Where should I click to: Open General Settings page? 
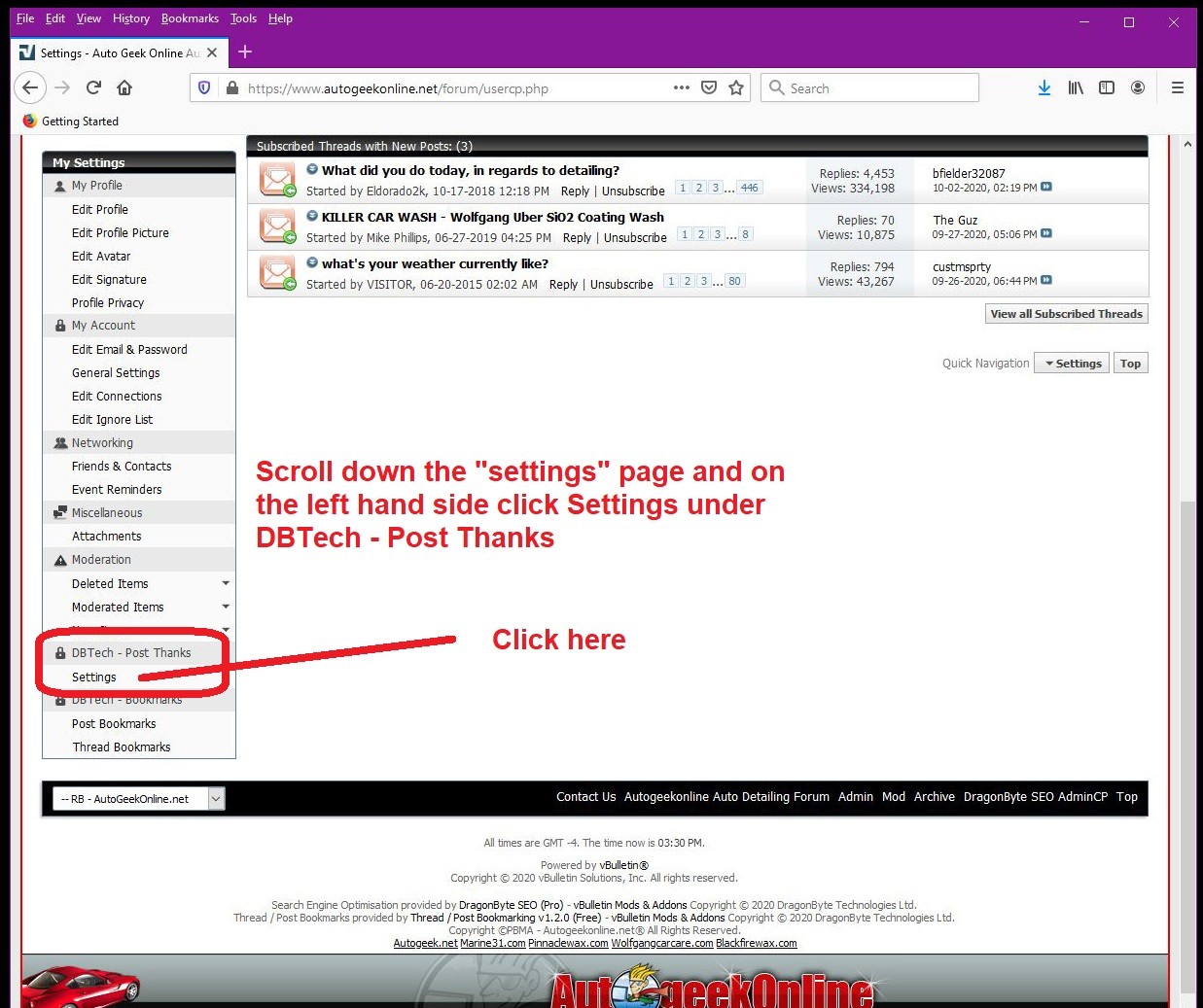tap(116, 373)
